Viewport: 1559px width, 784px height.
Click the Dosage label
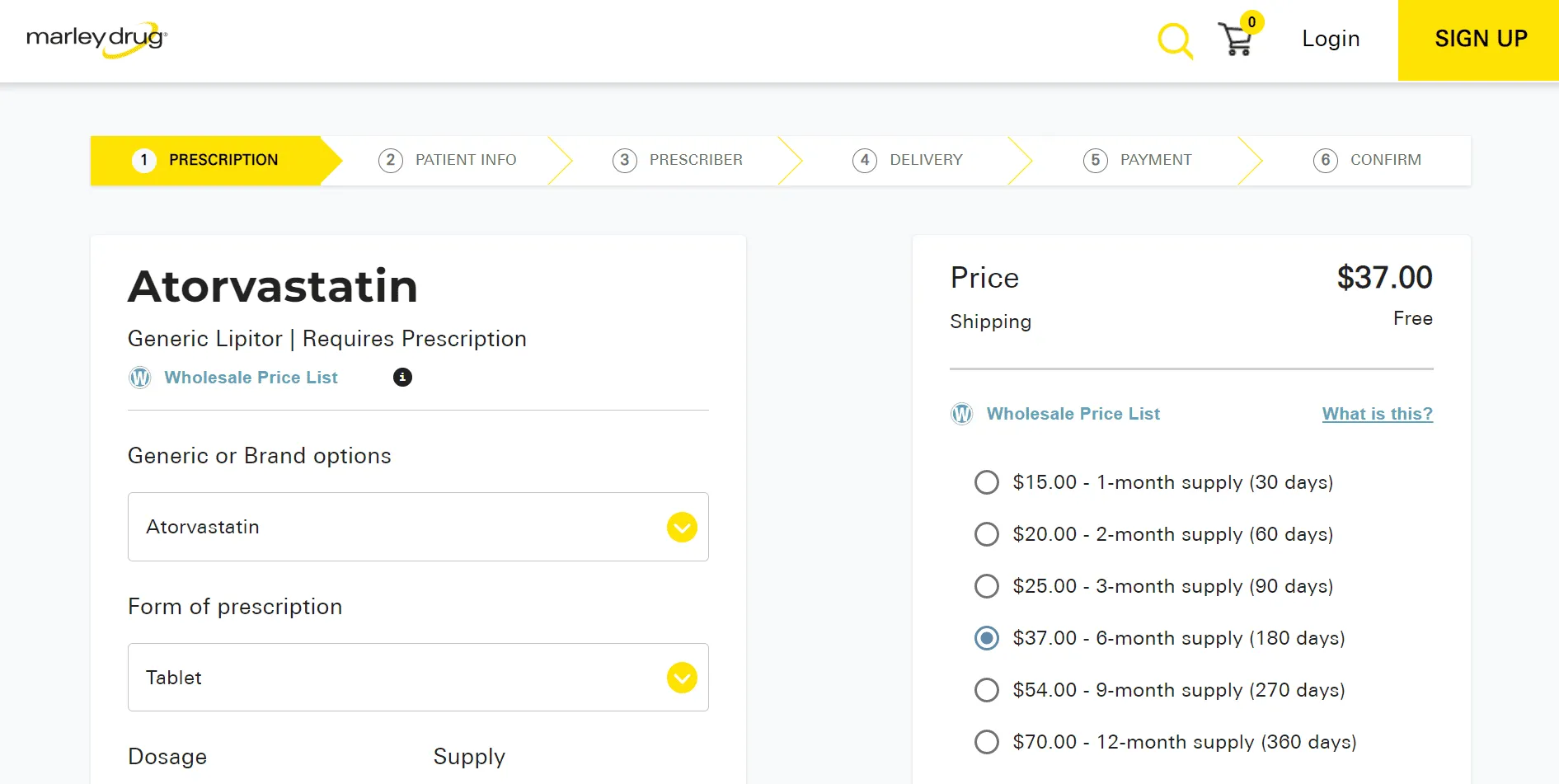click(167, 757)
